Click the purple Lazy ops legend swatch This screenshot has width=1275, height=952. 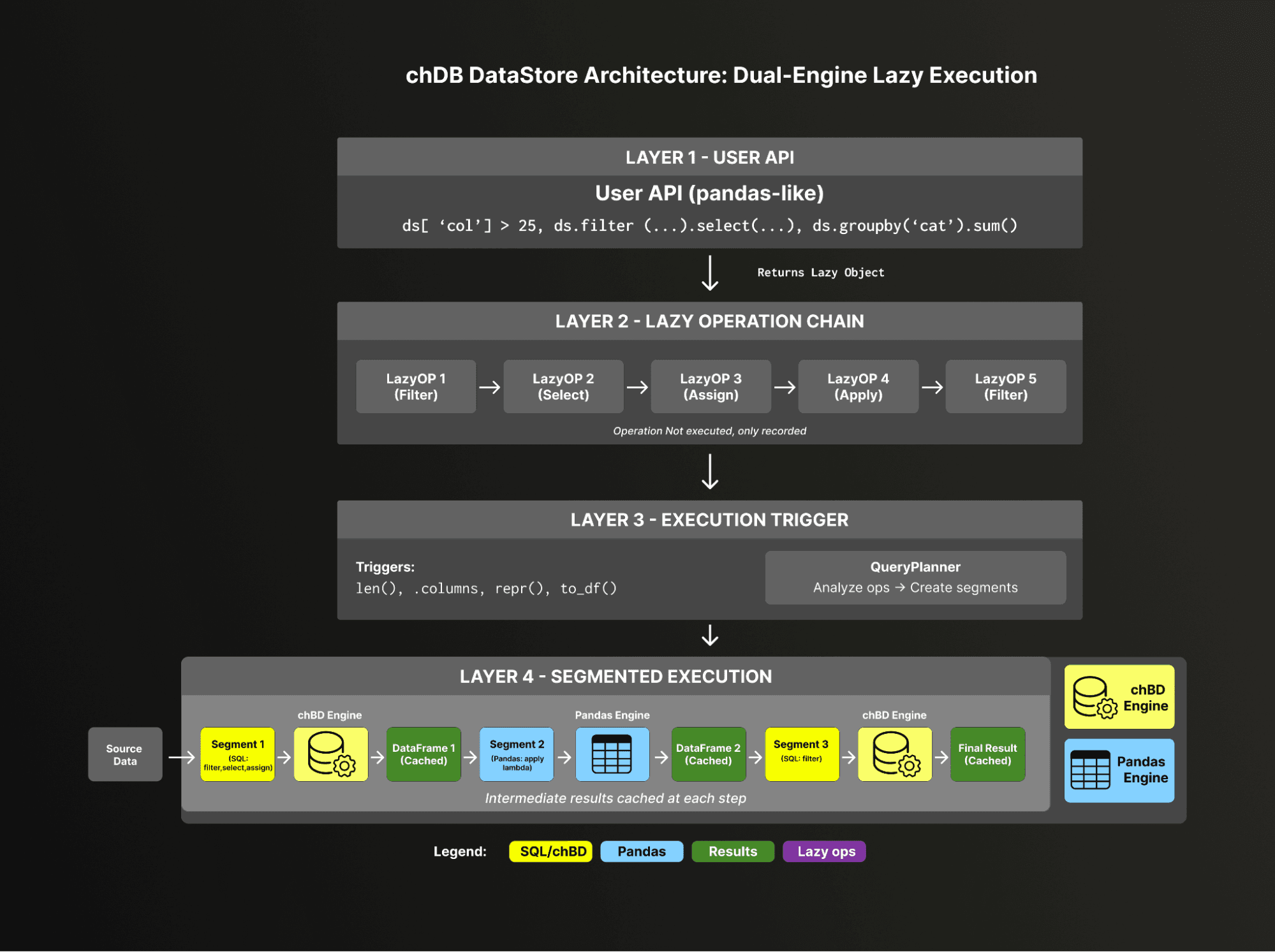point(824,851)
